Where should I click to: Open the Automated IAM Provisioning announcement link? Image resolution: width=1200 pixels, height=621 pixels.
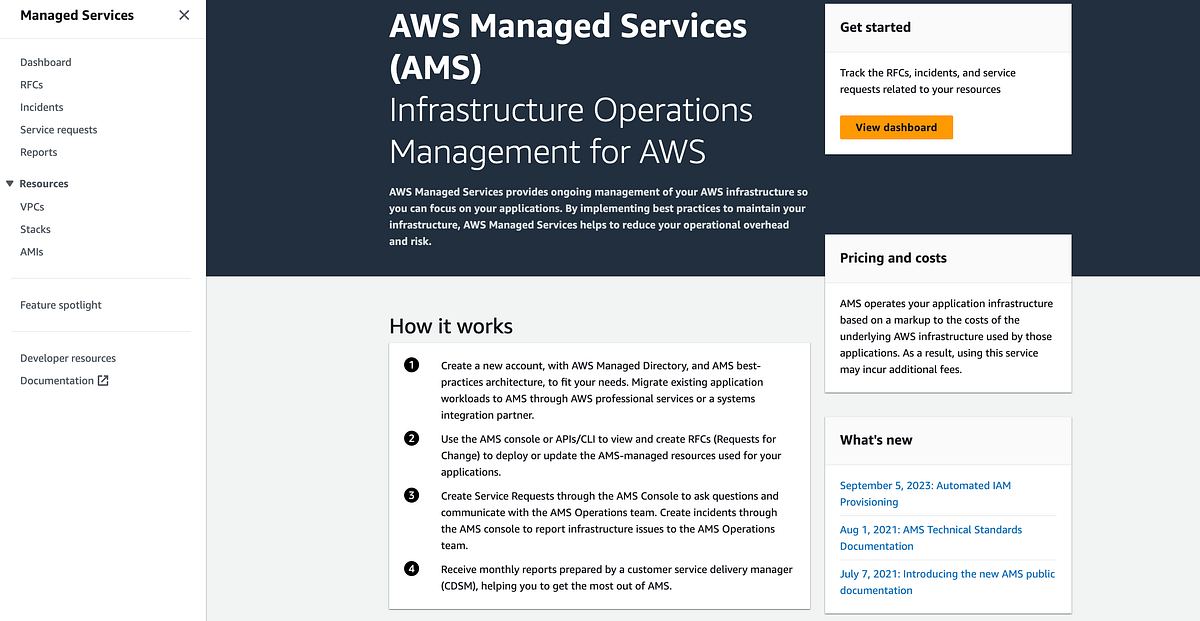(924, 493)
